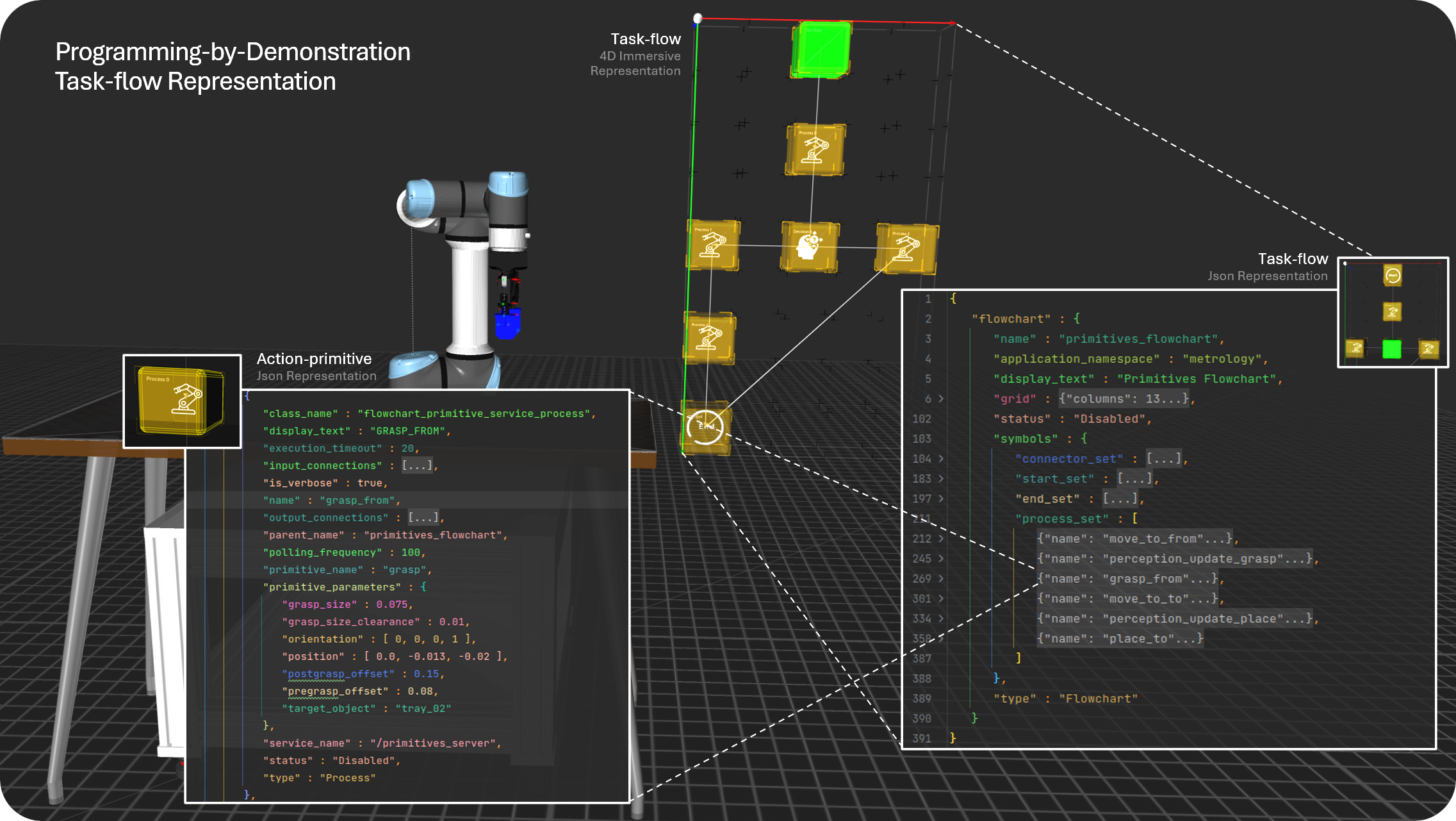Click Process 0 robot cube below Start
The height and width of the screenshot is (821, 1456).
814,149
